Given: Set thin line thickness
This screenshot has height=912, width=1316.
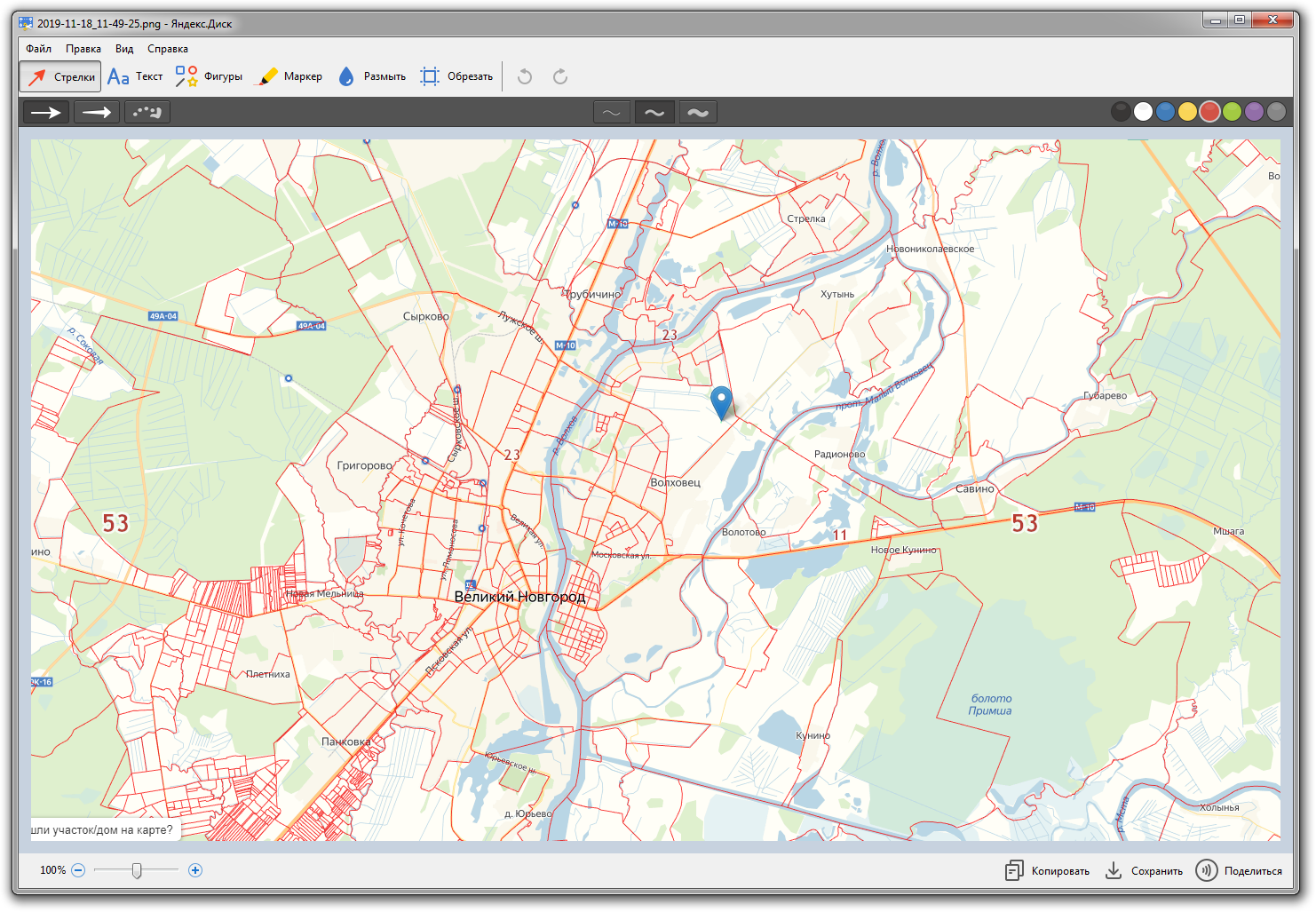Looking at the screenshot, I should [612, 112].
